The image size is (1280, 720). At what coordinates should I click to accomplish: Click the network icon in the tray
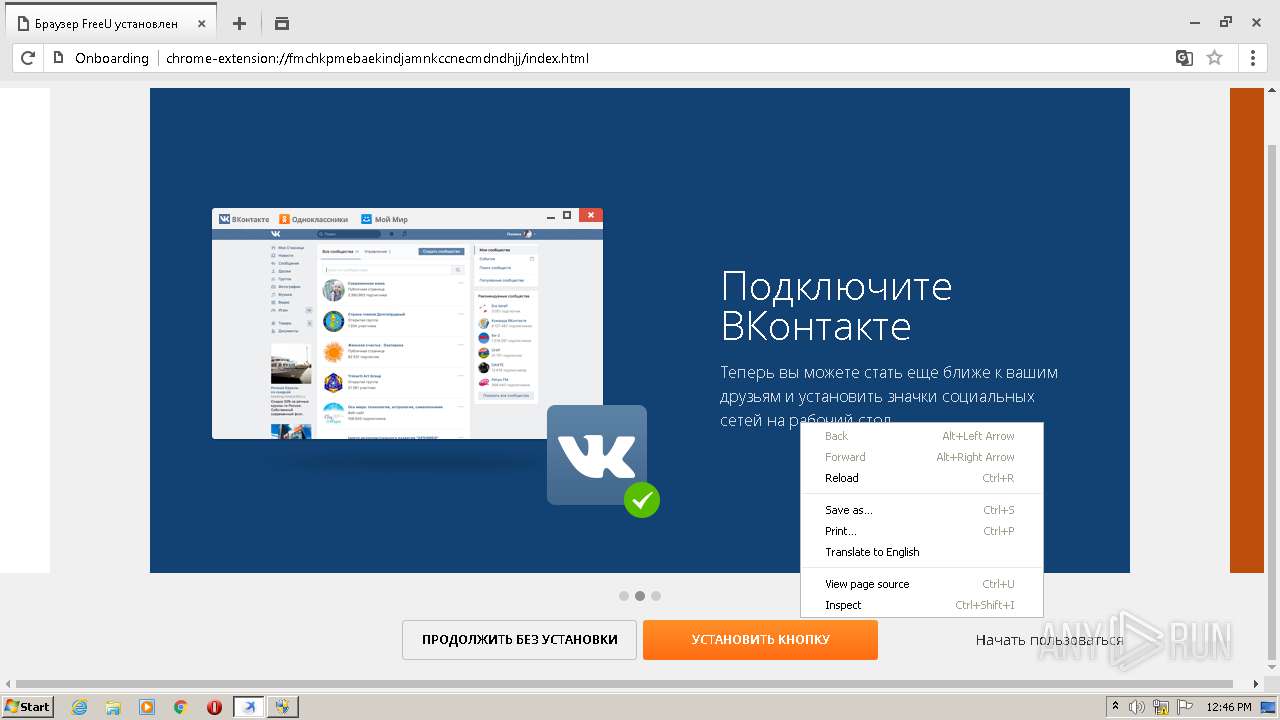point(1161,707)
